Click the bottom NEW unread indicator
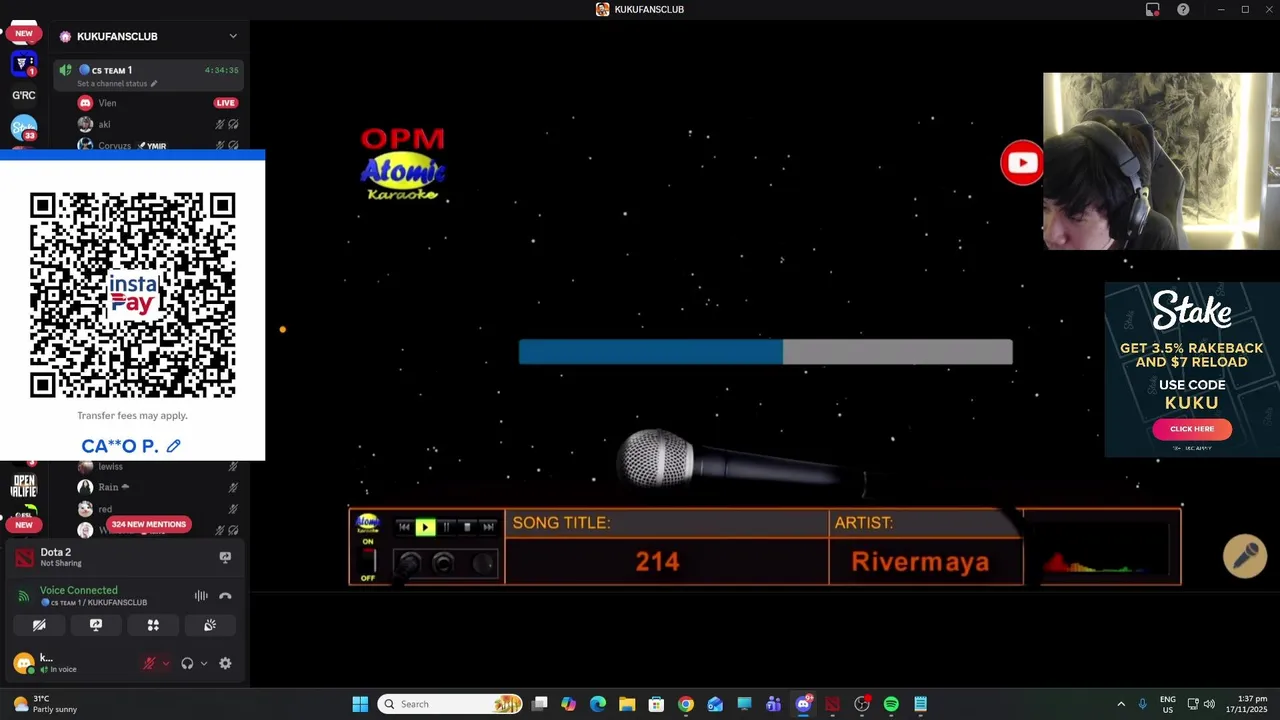The image size is (1280, 720). [24, 524]
